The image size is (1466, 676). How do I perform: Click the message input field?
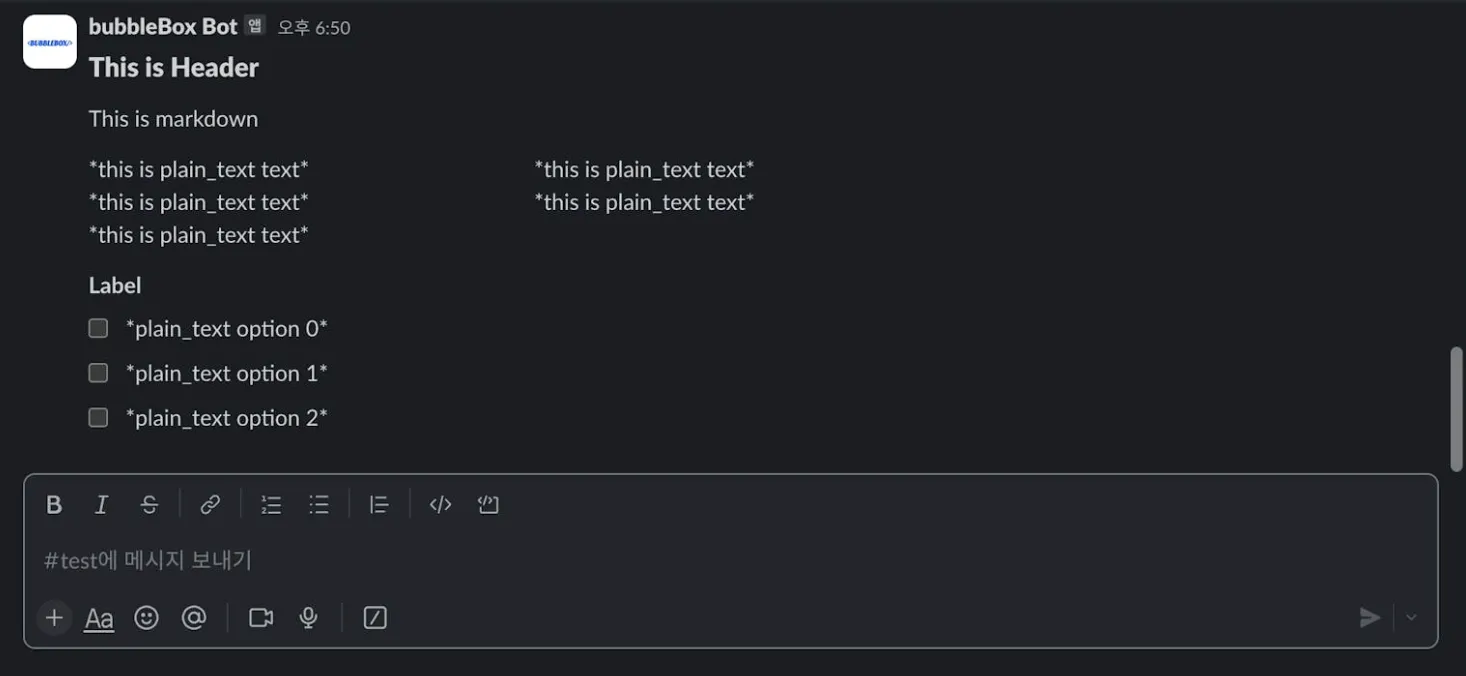coord(700,560)
